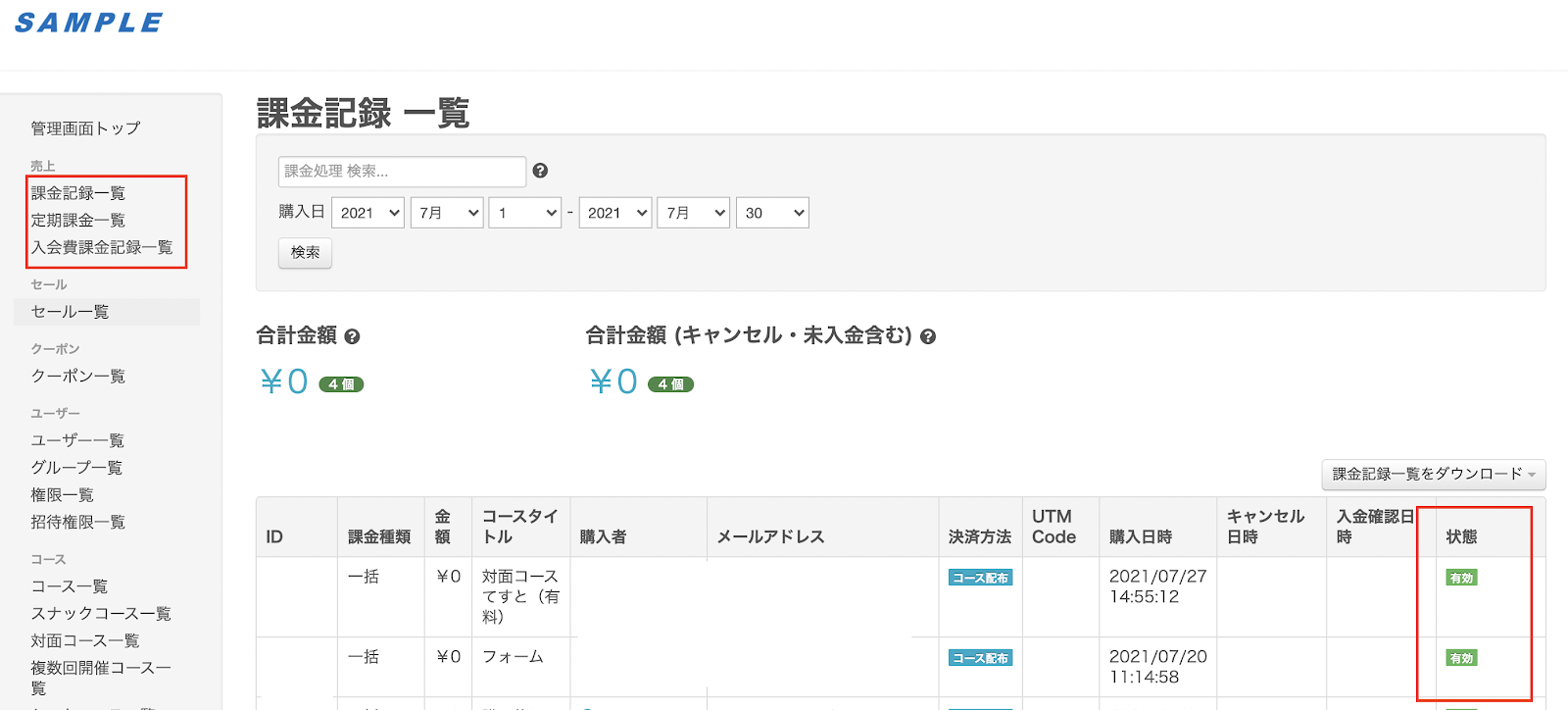This screenshot has height=710, width=1568.
Task: Click the SAMPLE logo
Action: pos(88,23)
